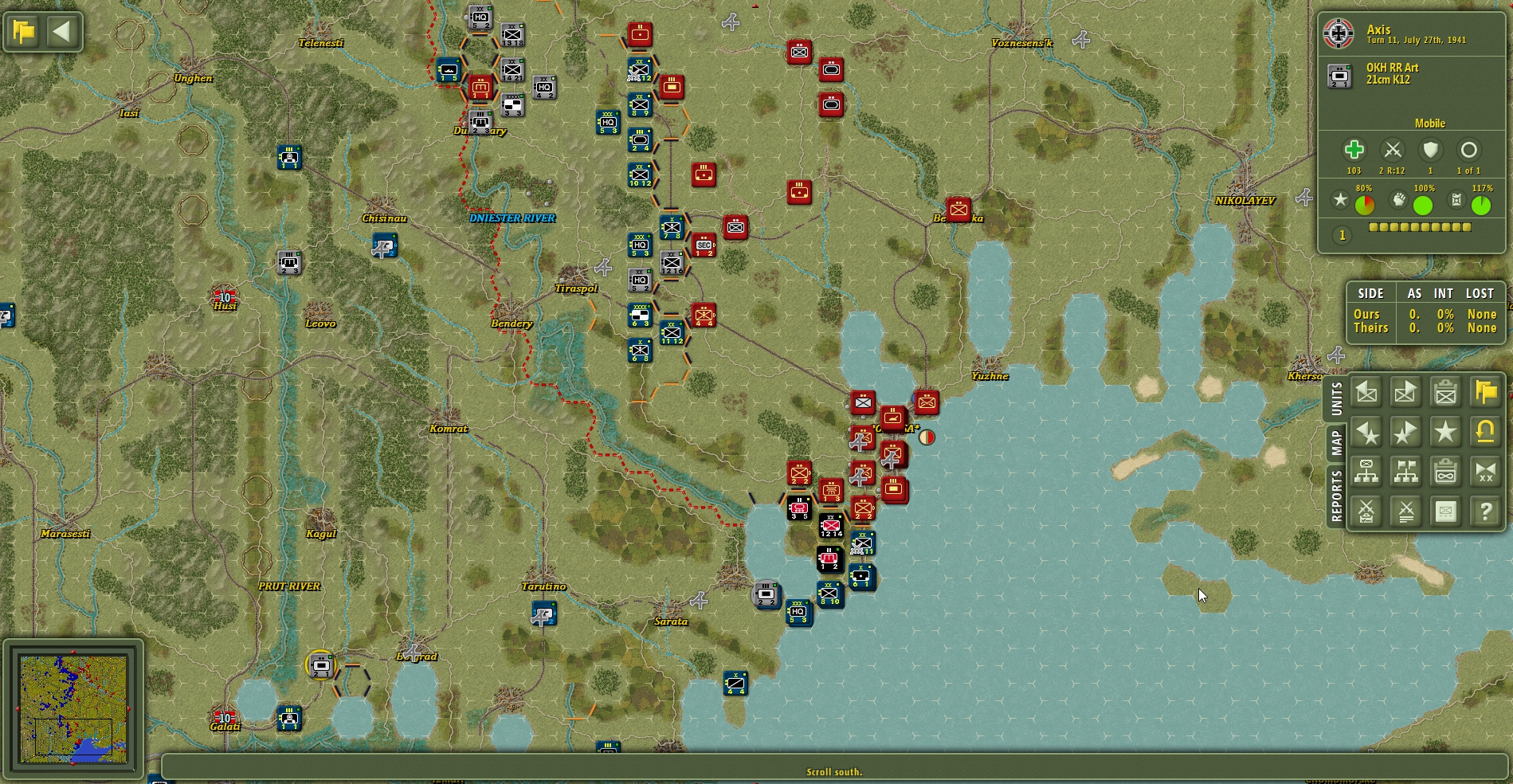Viewport: 1513px width, 784px height.
Task: Click the PRUT RIVER label
Action: [x=289, y=586]
